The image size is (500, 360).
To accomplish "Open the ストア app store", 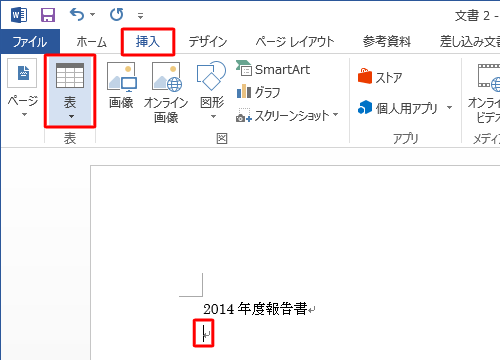I will click(380, 77).
